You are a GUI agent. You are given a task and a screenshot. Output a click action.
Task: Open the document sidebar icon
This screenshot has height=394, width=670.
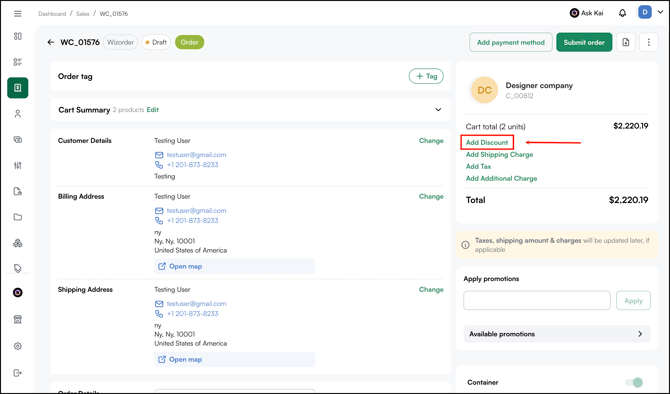pyautogui.click(x=18, y=191)
